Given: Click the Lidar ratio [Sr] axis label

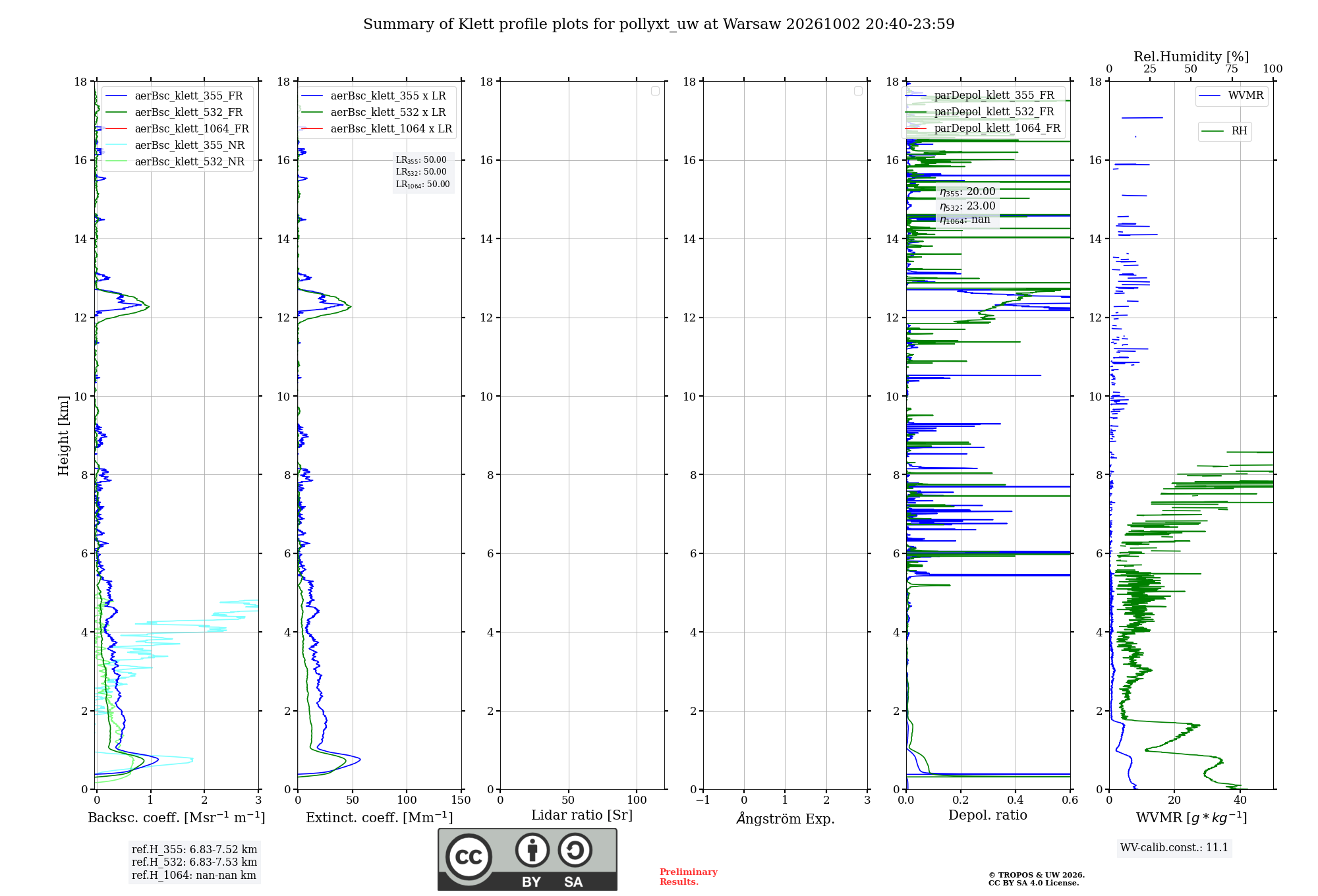Looking at the screenshot, I should click(582, 816).
